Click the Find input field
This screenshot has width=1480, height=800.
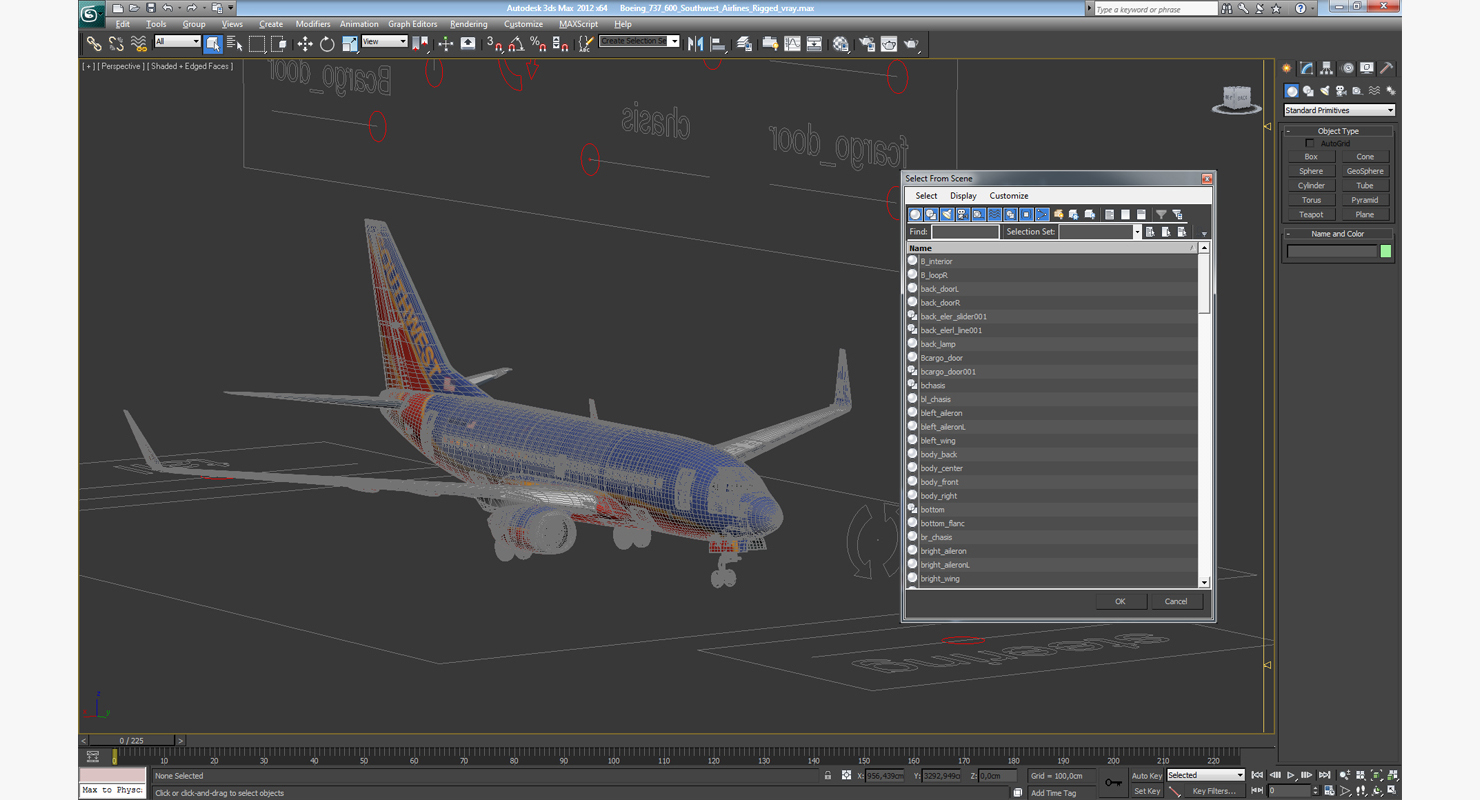pos(965,232)
